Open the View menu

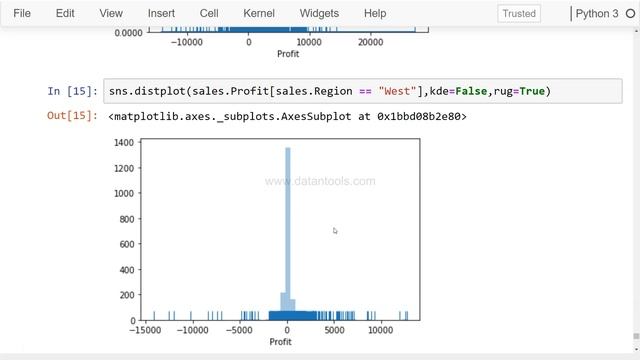click(x=111, y=13)
